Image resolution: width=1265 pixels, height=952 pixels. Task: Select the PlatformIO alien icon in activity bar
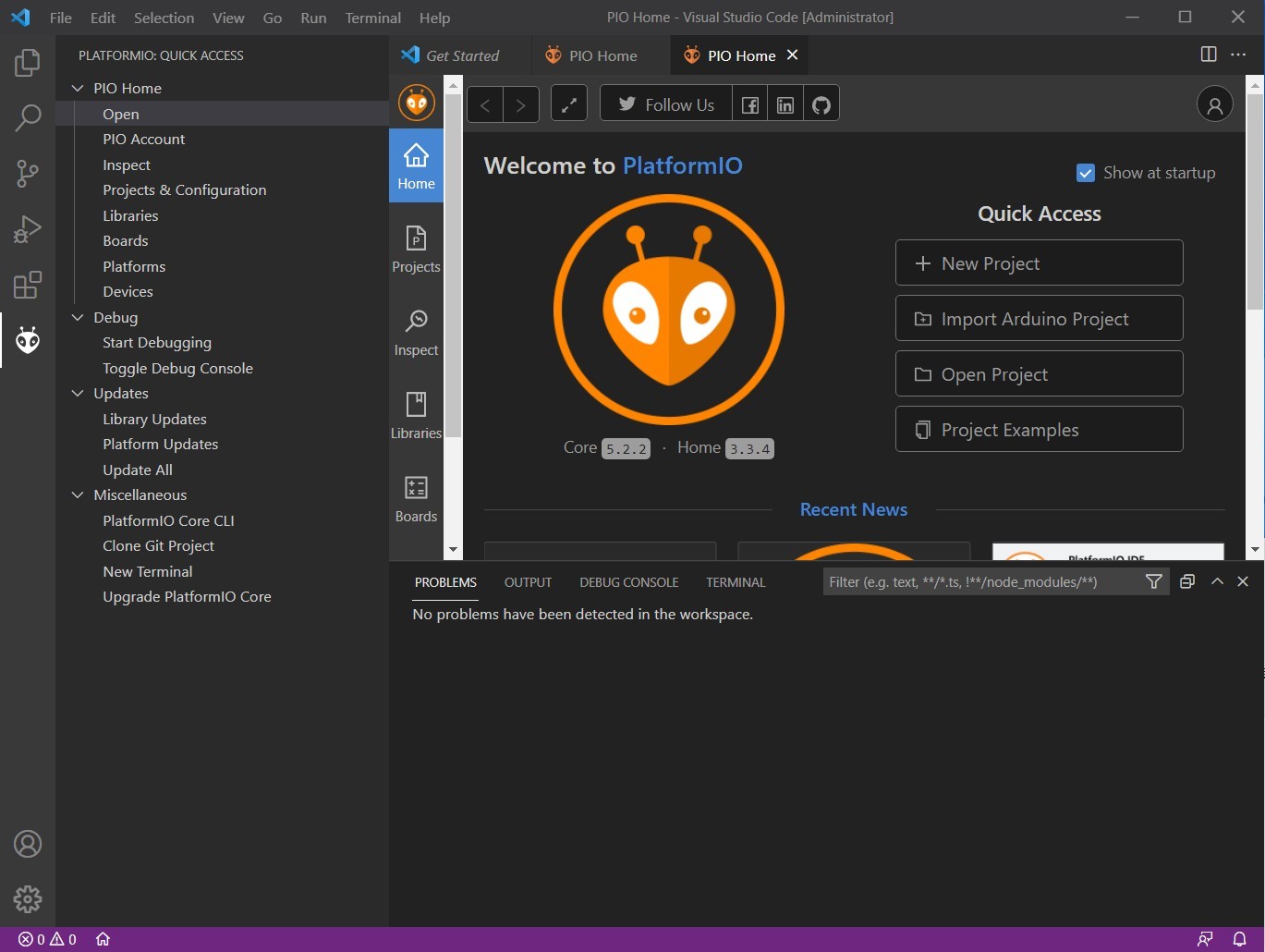[x=28, y=340]
